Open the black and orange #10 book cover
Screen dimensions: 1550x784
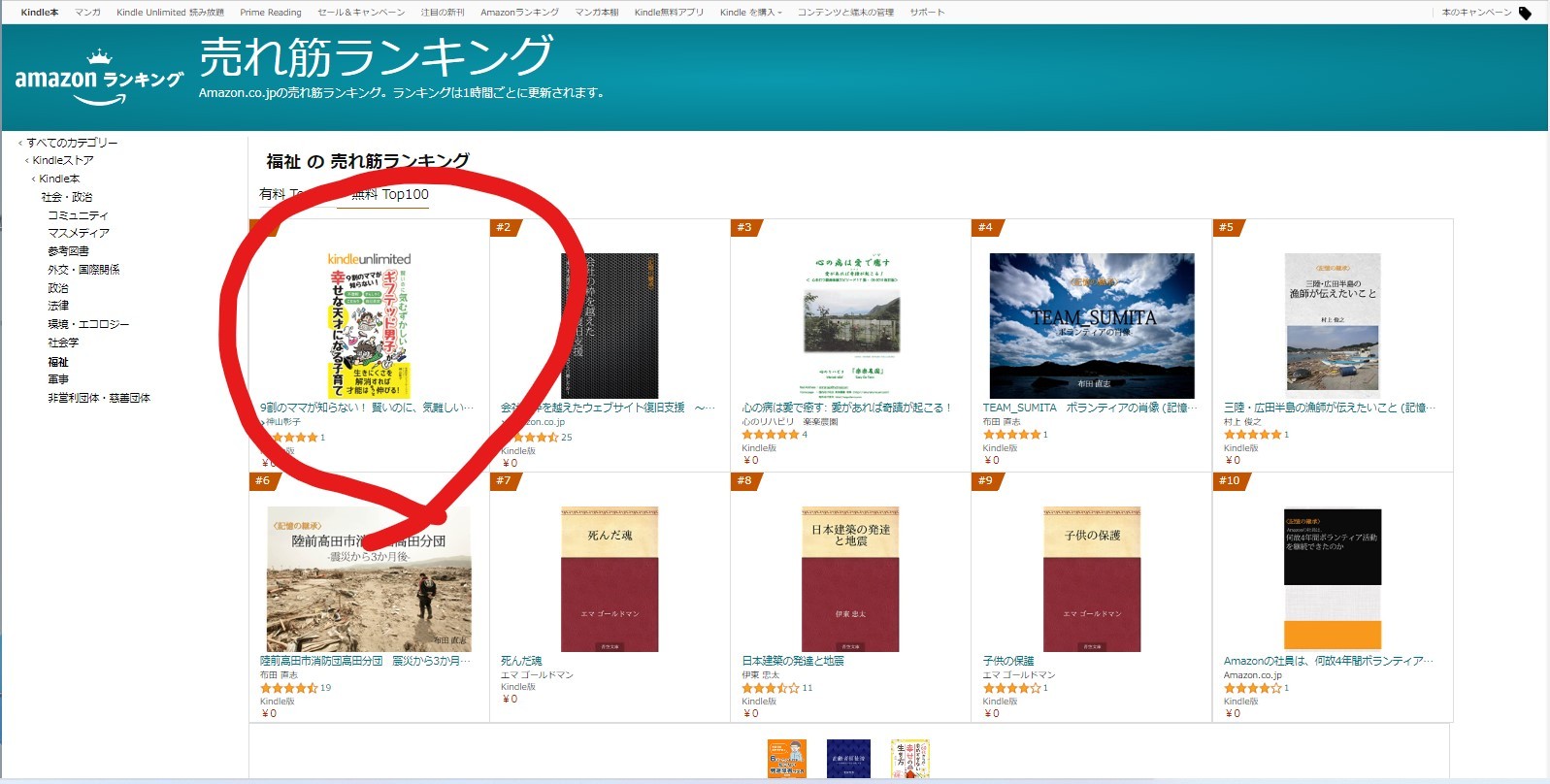[1333, 579]
